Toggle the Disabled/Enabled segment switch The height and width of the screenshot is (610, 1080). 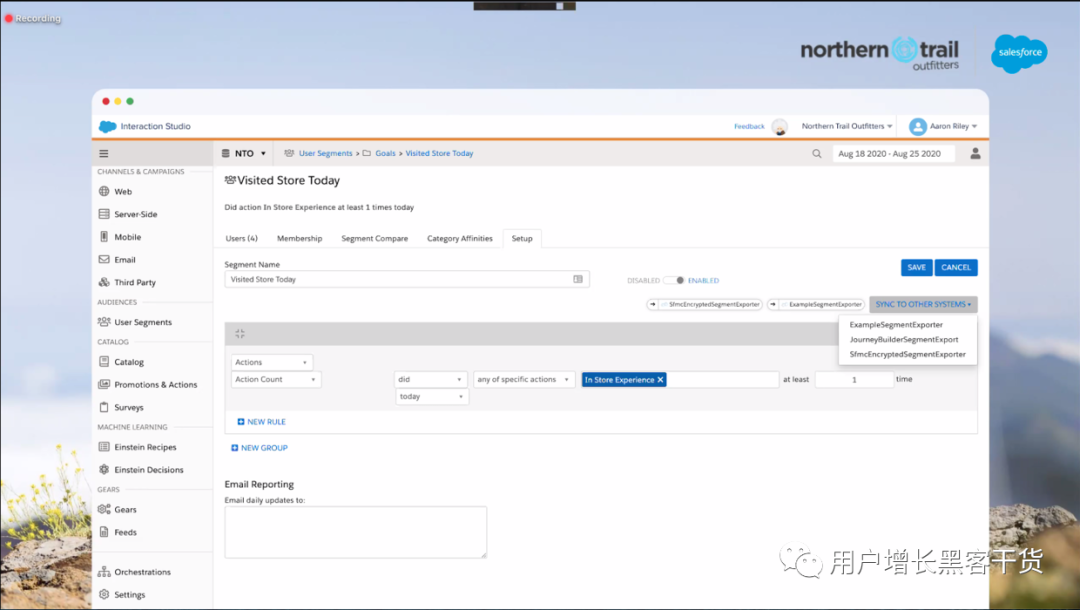tap(674, 280)
